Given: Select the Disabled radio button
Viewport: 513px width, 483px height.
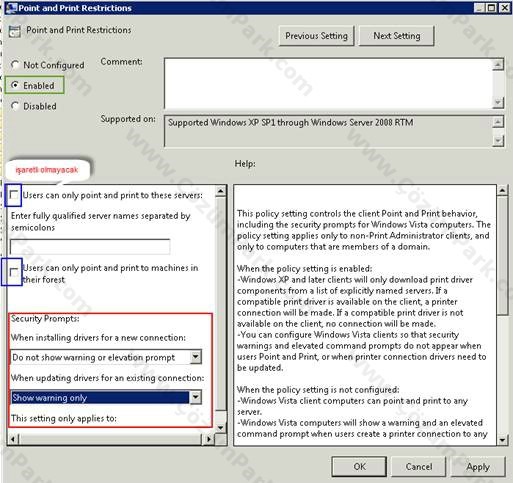Looking at the screenshot, I should click(x=15, y=106).
